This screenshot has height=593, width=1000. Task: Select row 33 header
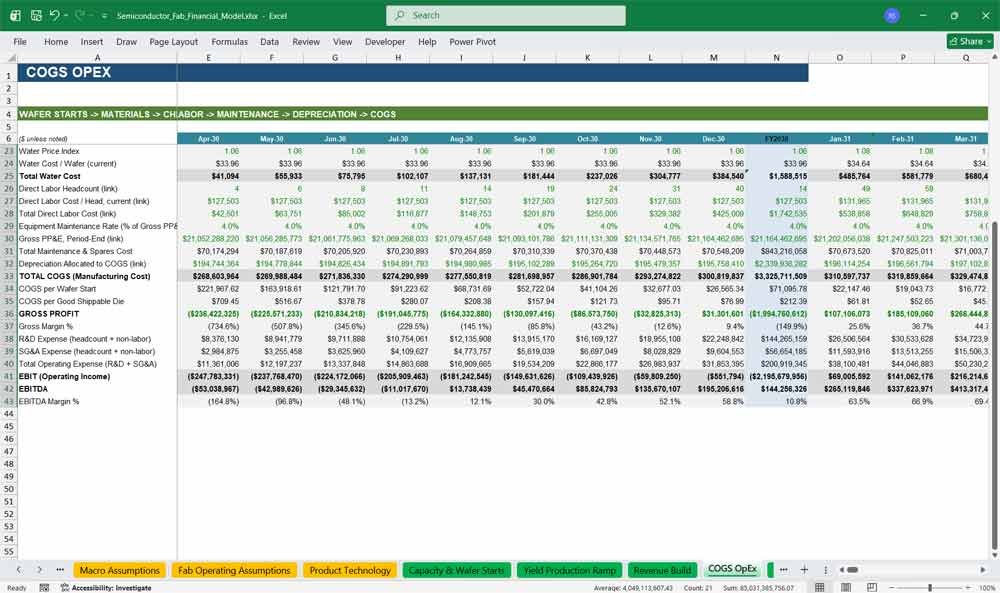(x=9, y=276)
